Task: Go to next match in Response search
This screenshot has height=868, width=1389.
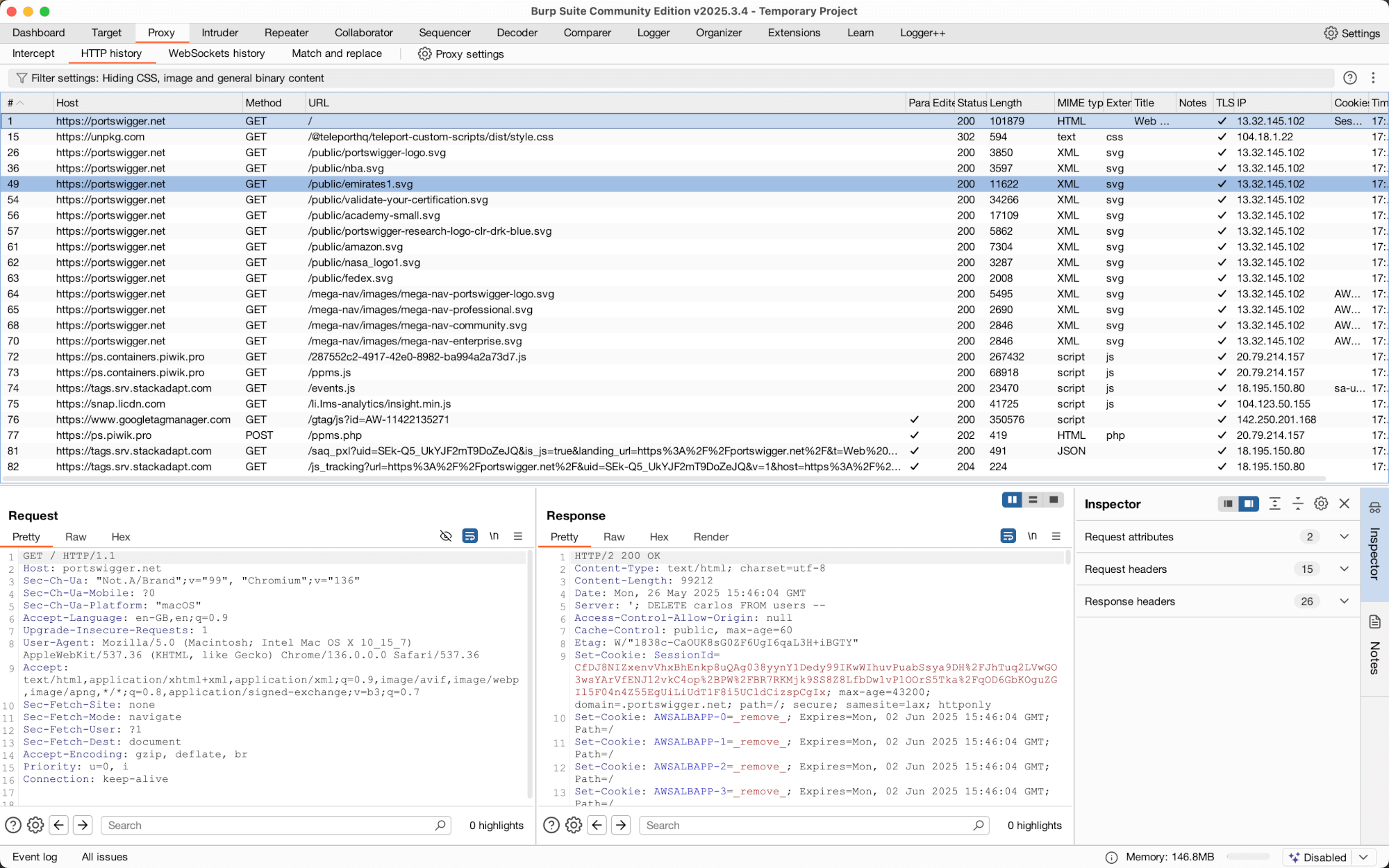Action: tap(621, 825)
